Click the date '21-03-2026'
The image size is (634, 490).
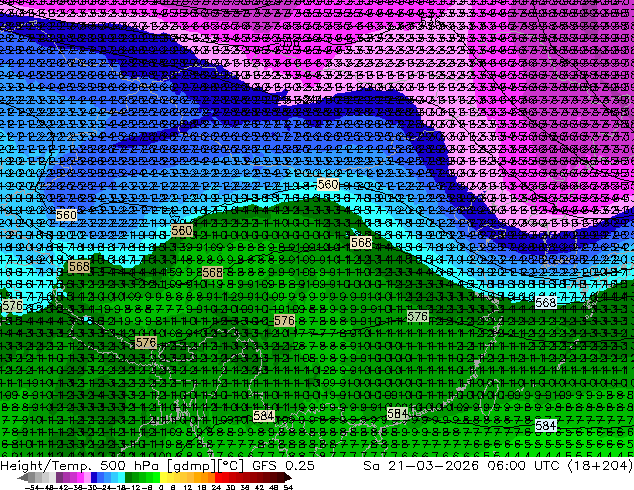(x=433, y=466)
